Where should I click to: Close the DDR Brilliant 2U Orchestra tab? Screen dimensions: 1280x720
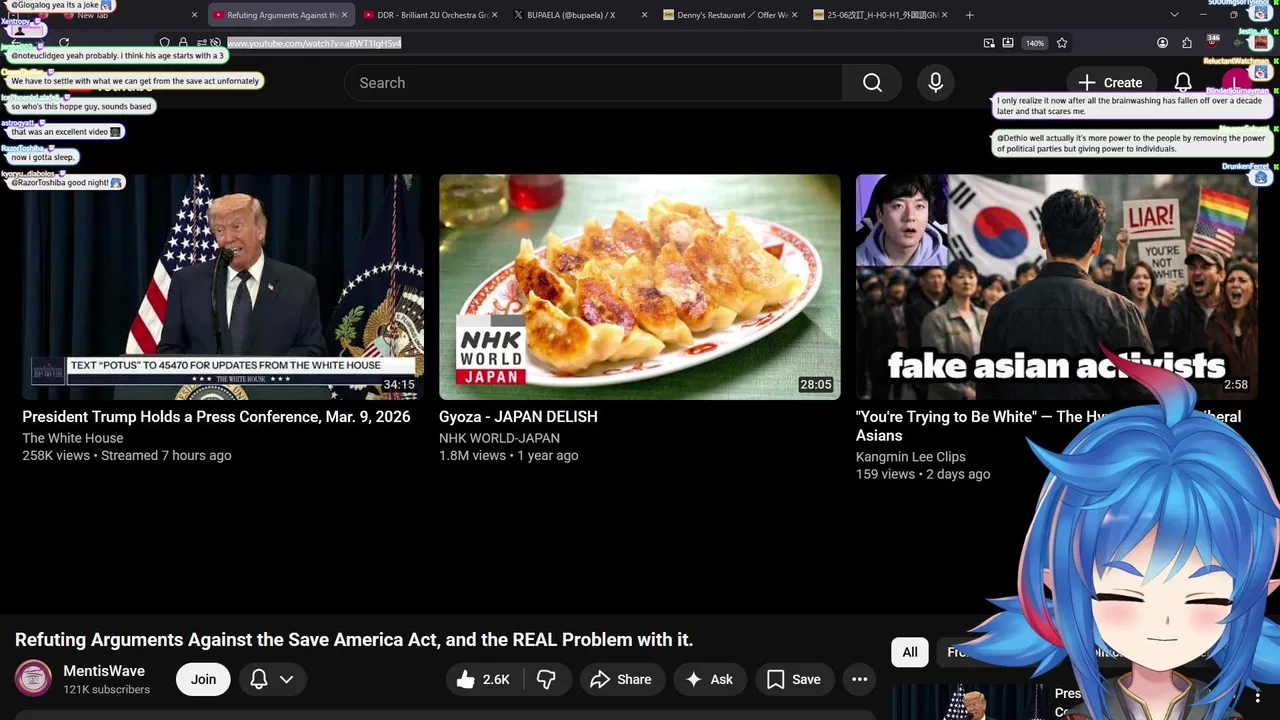tap(494, 15)
